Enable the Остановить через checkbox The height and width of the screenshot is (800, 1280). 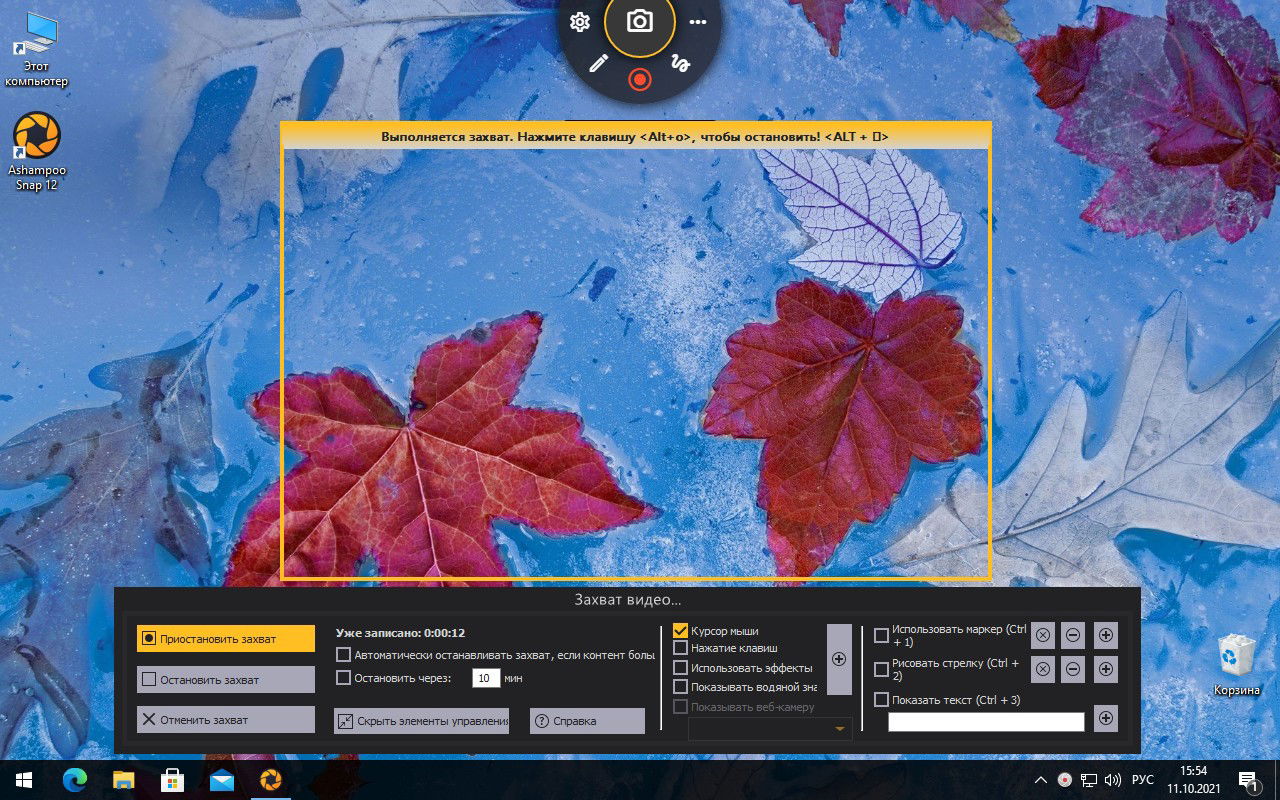pos(344,678)
